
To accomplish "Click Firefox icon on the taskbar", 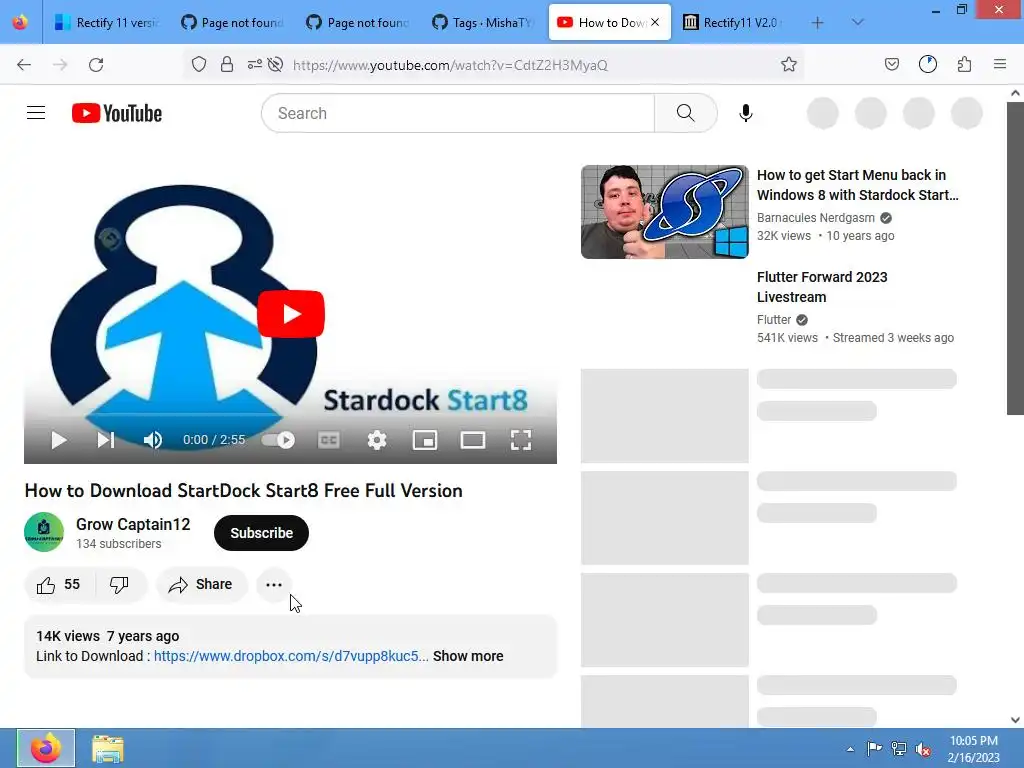I will 46,748.
